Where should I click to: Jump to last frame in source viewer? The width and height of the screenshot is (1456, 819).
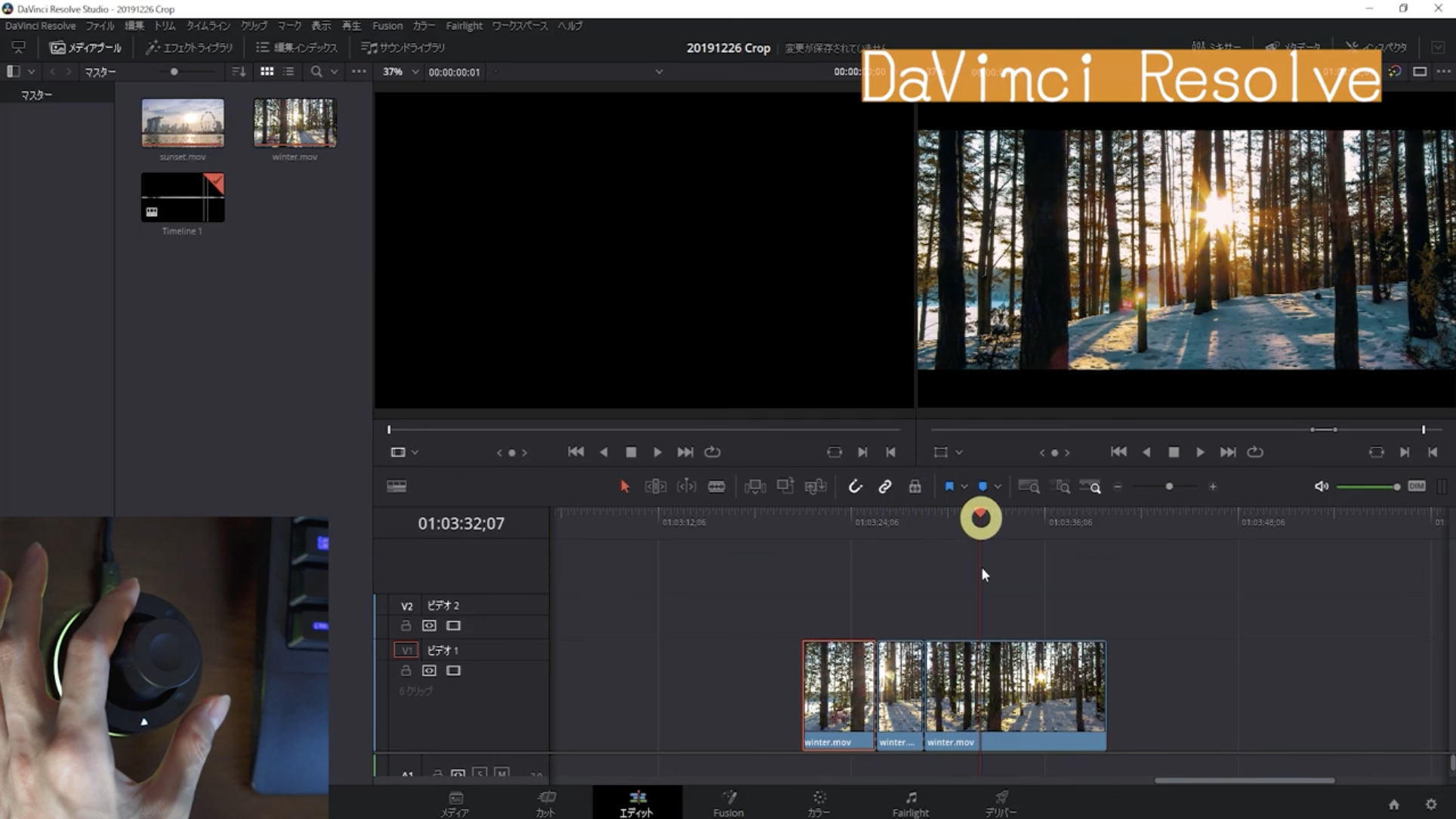pyautogui.click(x=685, y=452)
